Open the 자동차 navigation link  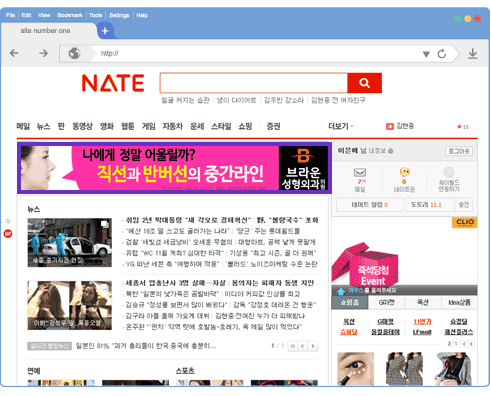tap(172, 126)
